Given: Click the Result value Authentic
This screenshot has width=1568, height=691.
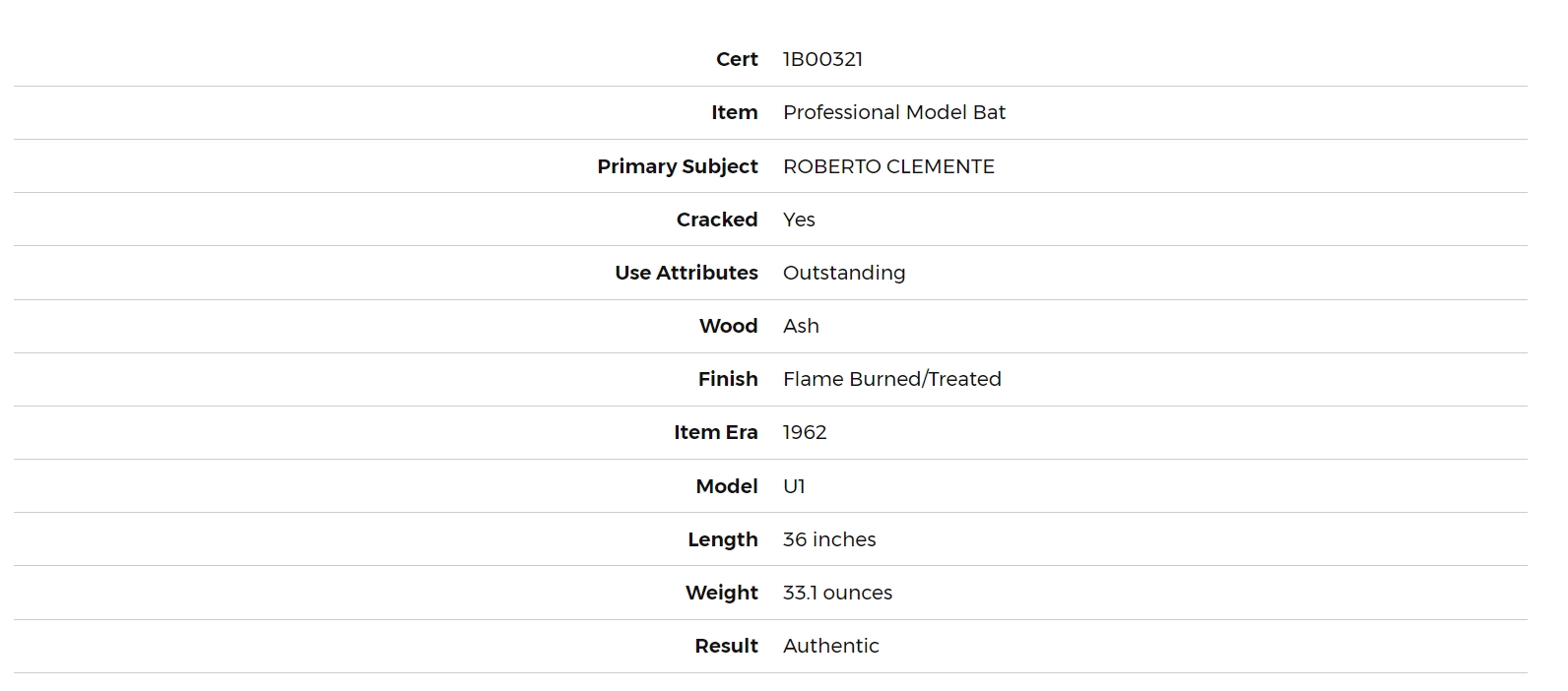Looking at the screenshot, I should (x=831, y=646).
